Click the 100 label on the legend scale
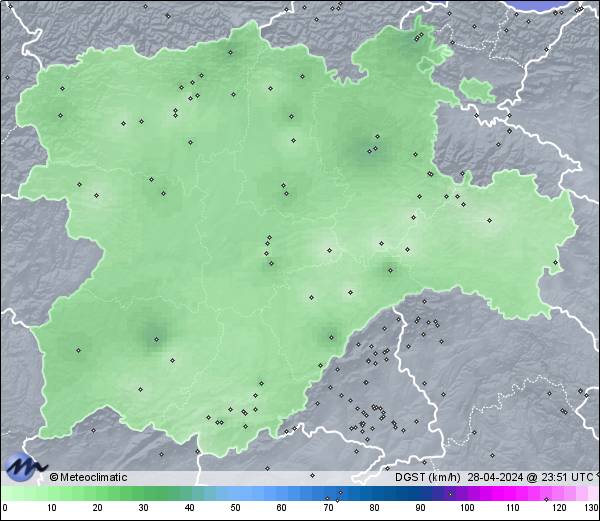Viewport: 600px width, 521px height. tap(467, 508)
